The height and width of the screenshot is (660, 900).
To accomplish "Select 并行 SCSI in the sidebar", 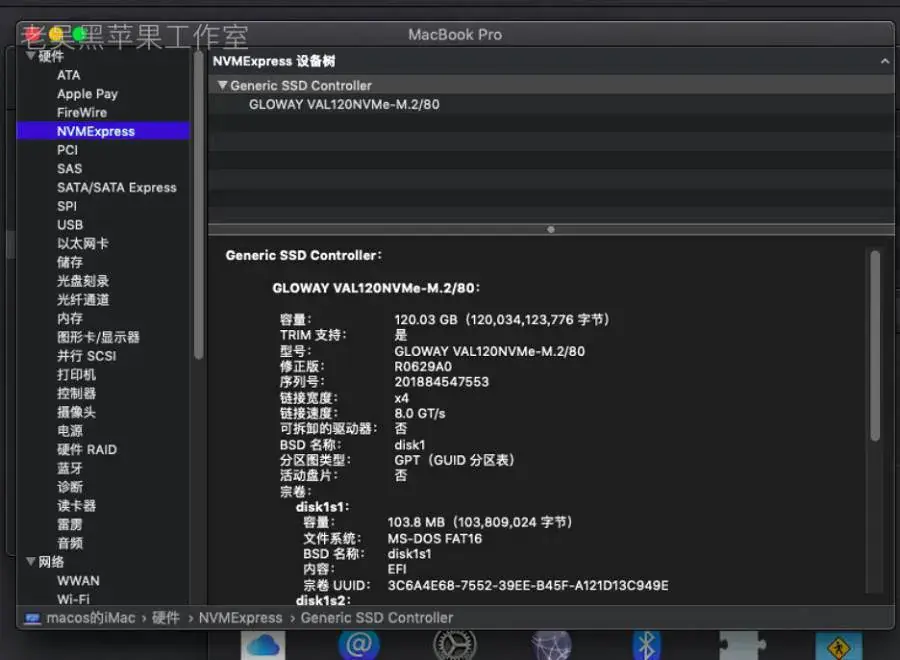I will (x=87, y=356).
